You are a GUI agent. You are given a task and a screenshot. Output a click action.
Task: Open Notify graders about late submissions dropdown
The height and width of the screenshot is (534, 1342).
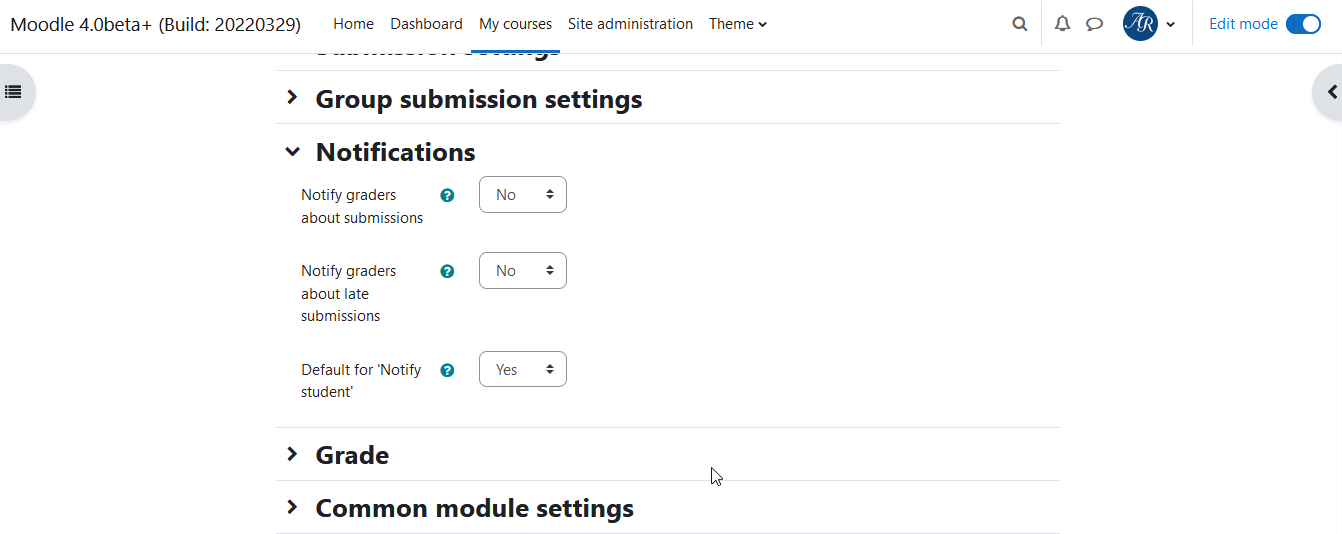click(523, 271)
